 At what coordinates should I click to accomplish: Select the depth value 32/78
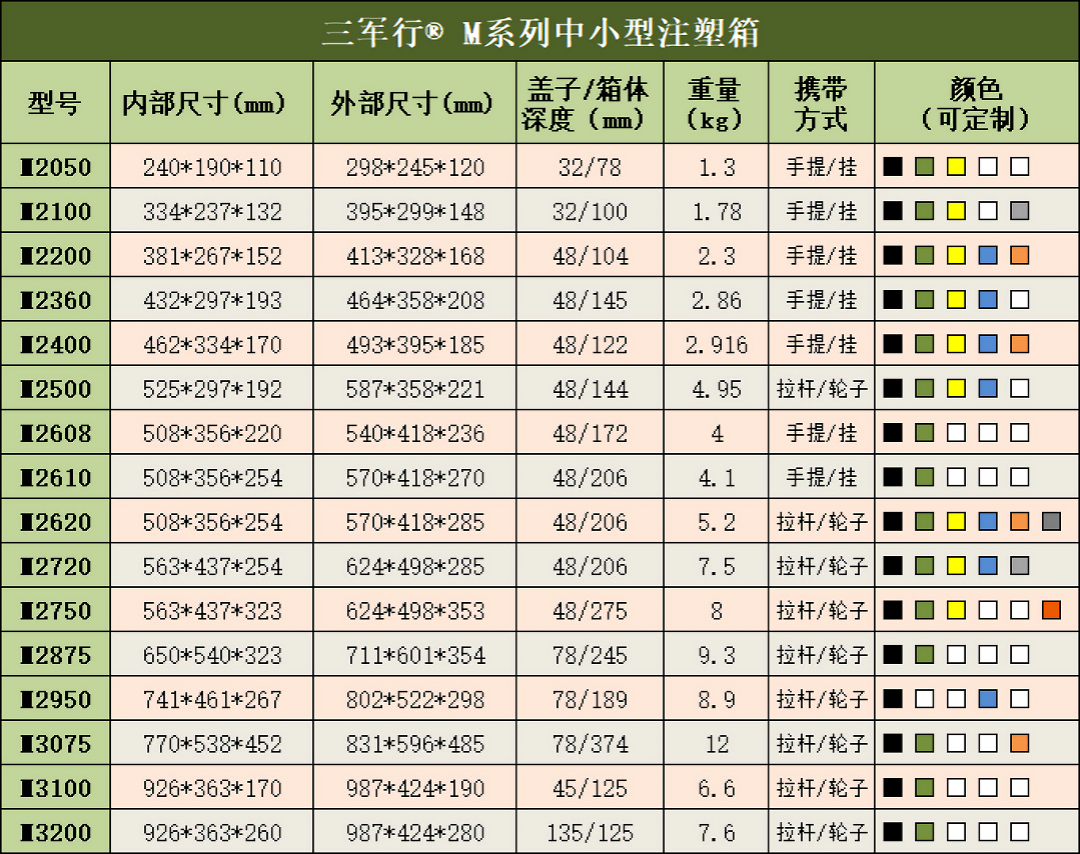tap(590, 167)
